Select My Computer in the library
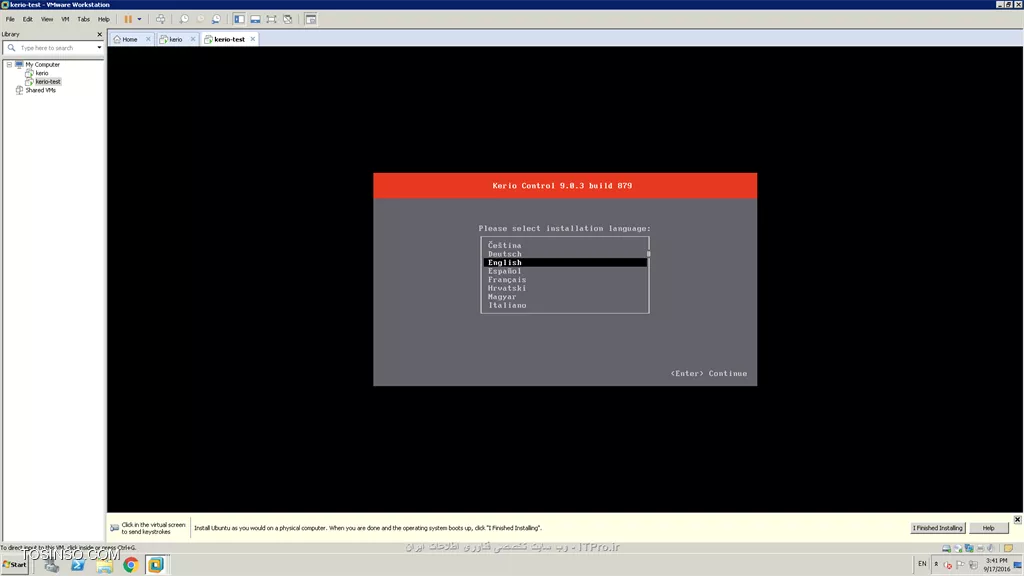 tap(42, 65)
